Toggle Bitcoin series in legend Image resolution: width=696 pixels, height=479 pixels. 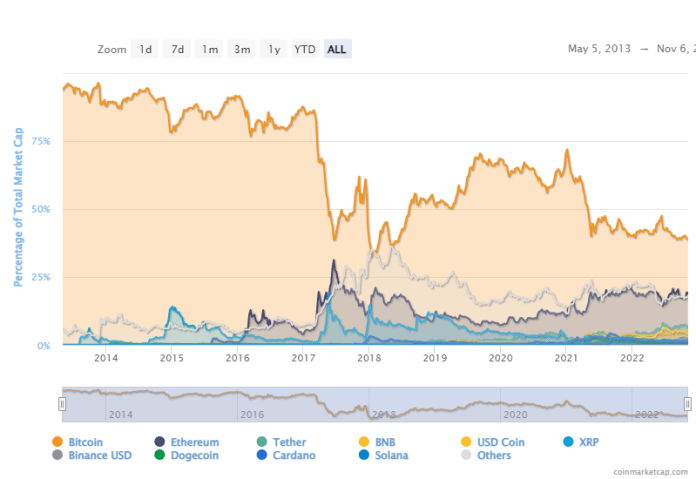click(x=85, y=441)
